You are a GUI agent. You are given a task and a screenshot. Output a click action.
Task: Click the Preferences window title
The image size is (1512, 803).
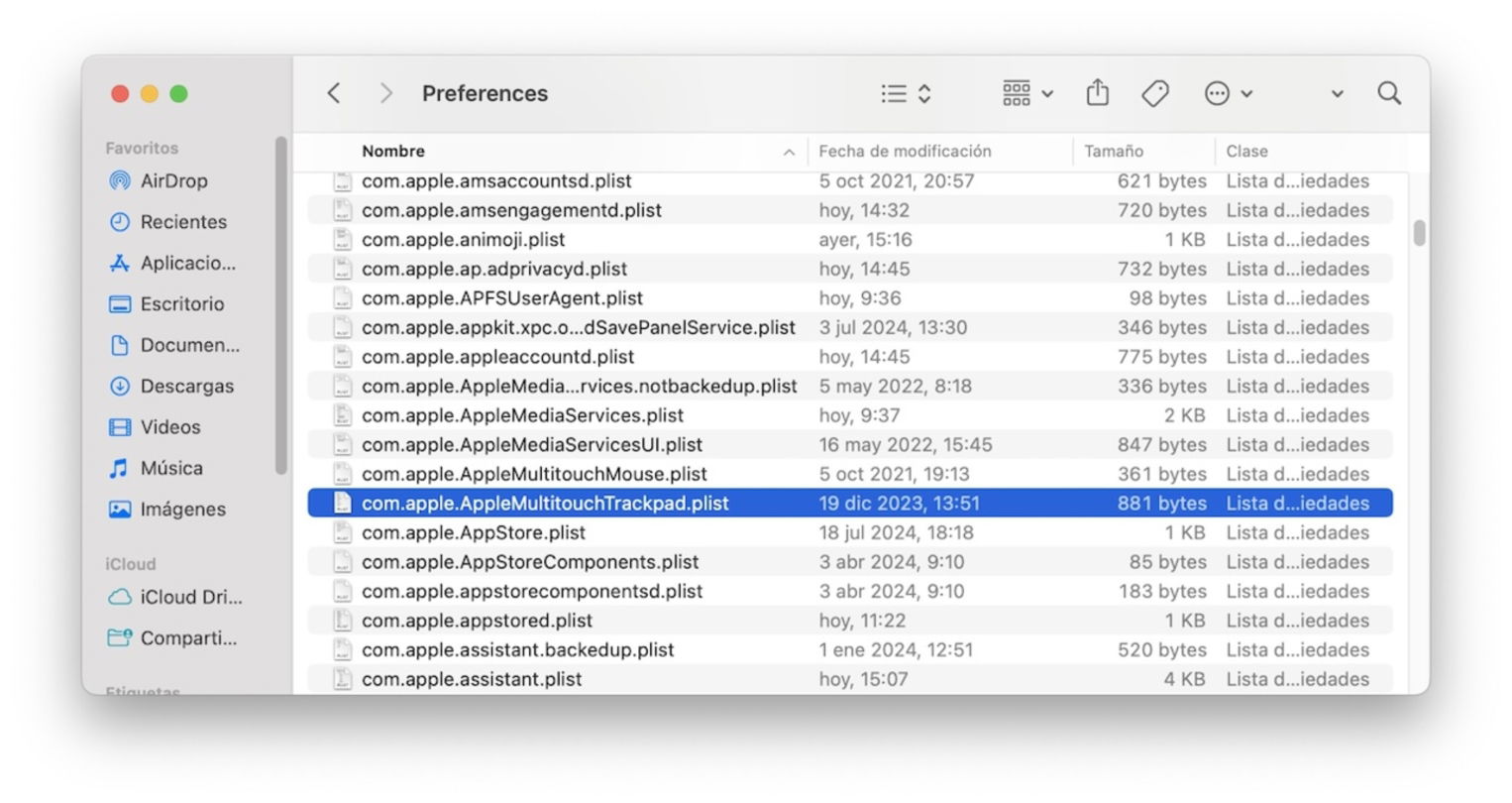coord(485,93)
